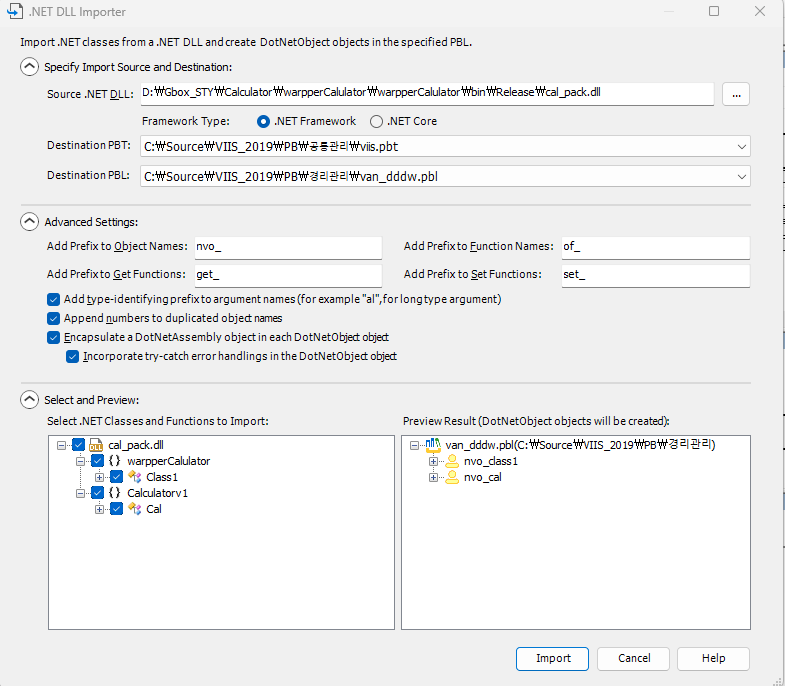Screen dimensions: 785x686
Task: Collapse the warpperCalulator tree node
Action: point(81,461)
